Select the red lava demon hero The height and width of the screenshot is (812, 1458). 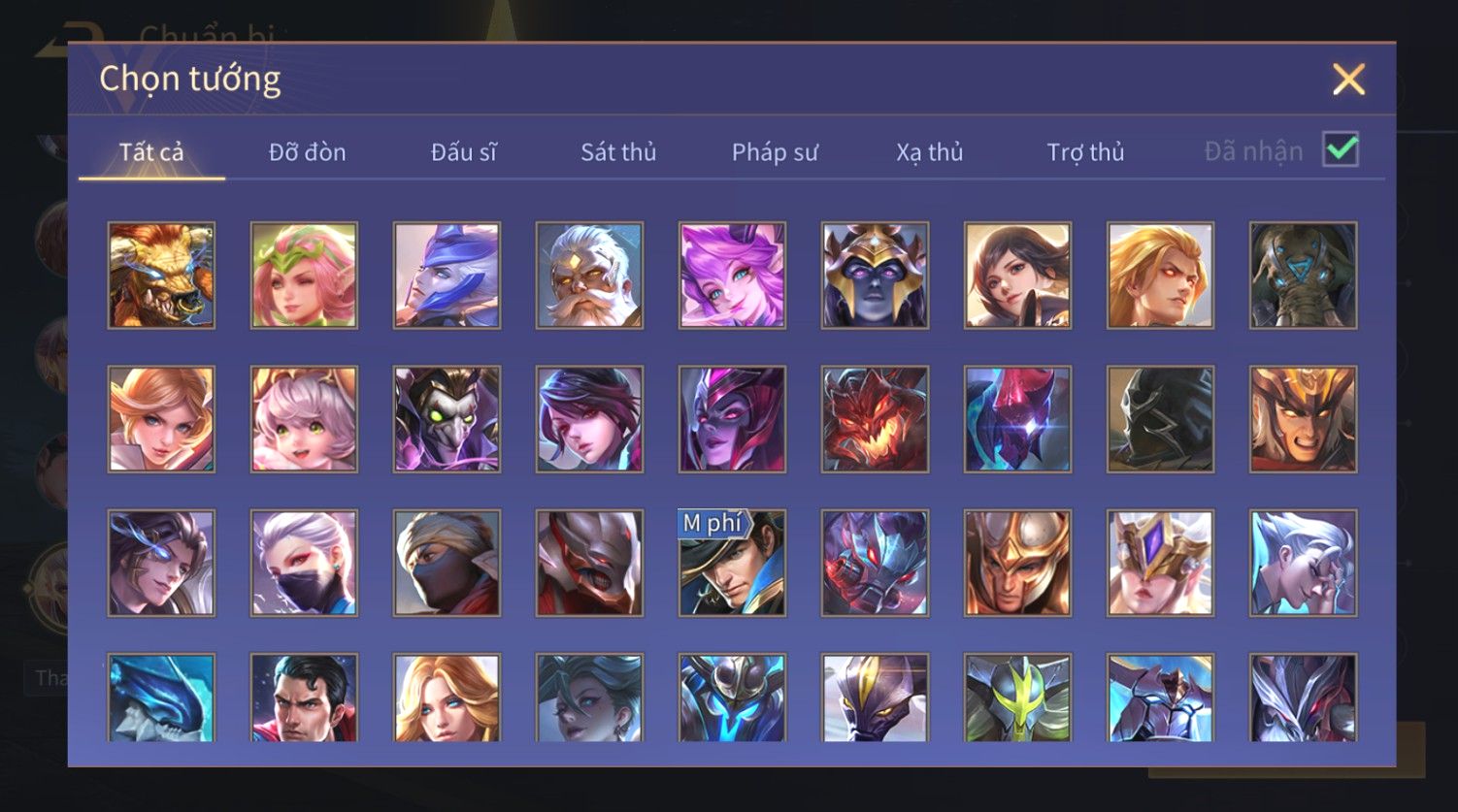(875, 419)
